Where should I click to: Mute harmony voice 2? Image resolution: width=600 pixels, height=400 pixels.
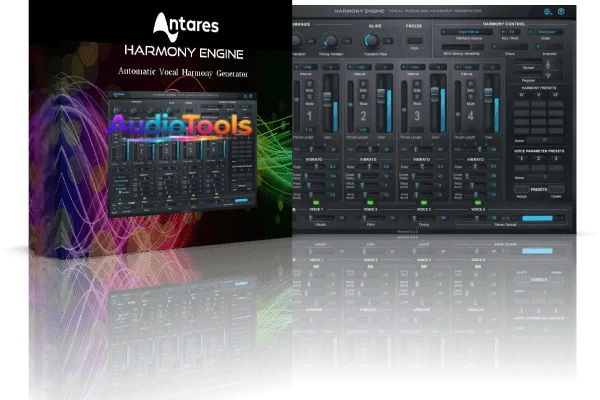[x=364, y=97]
